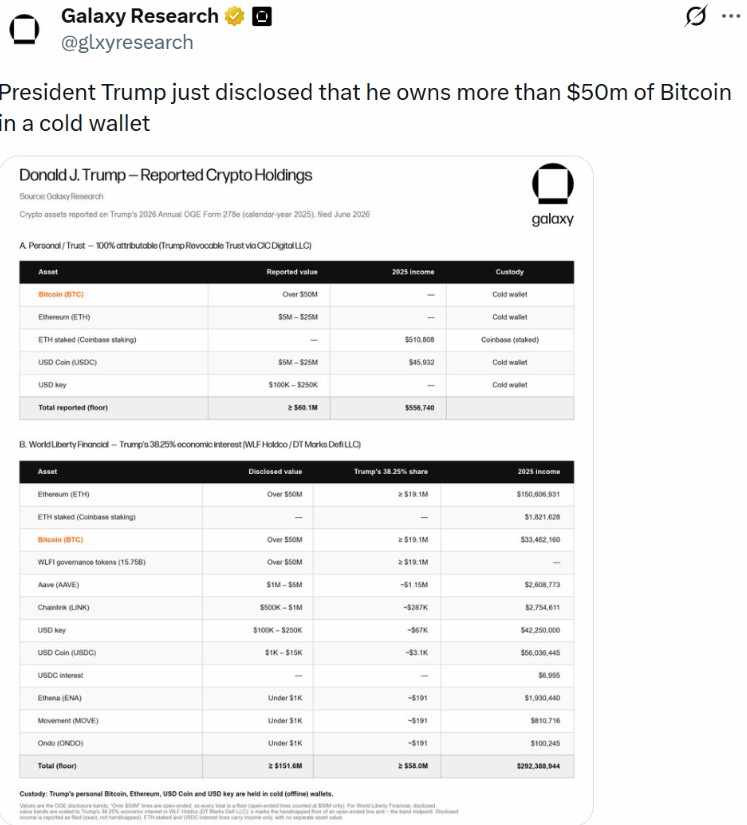Click the black square affiliate badge
747x825 pixels.
(x=262, y=17)
